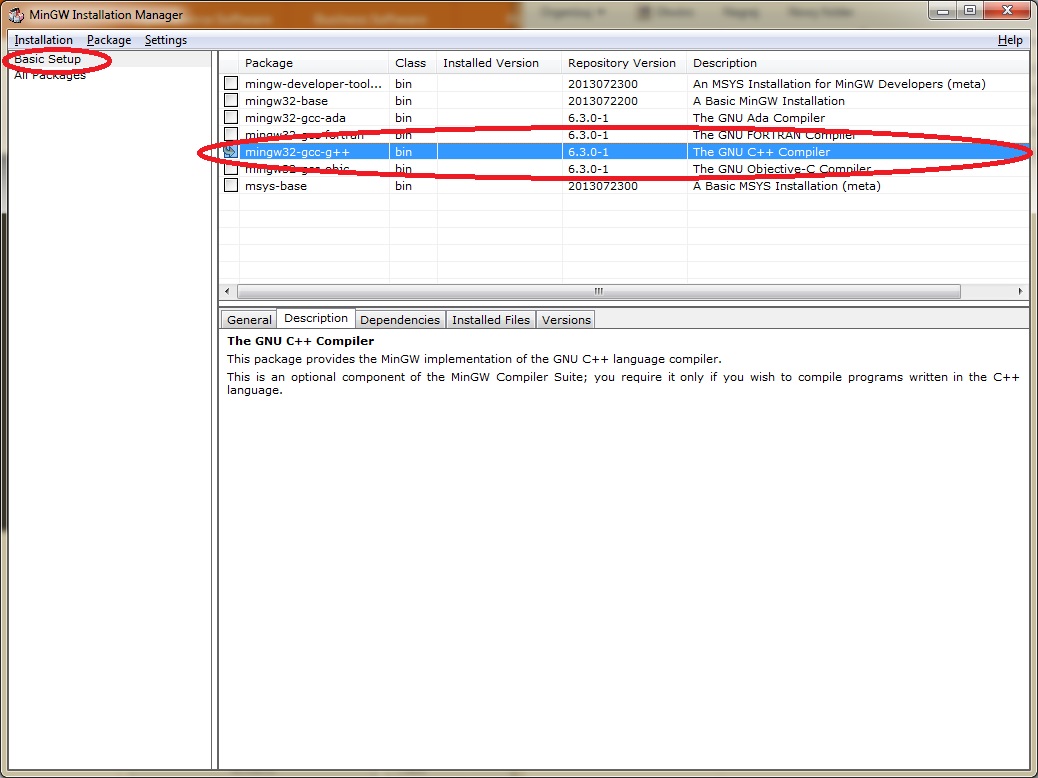
Task: Click the horizontal scrollbar right arrow
Action: click(x=1020, y=291)
